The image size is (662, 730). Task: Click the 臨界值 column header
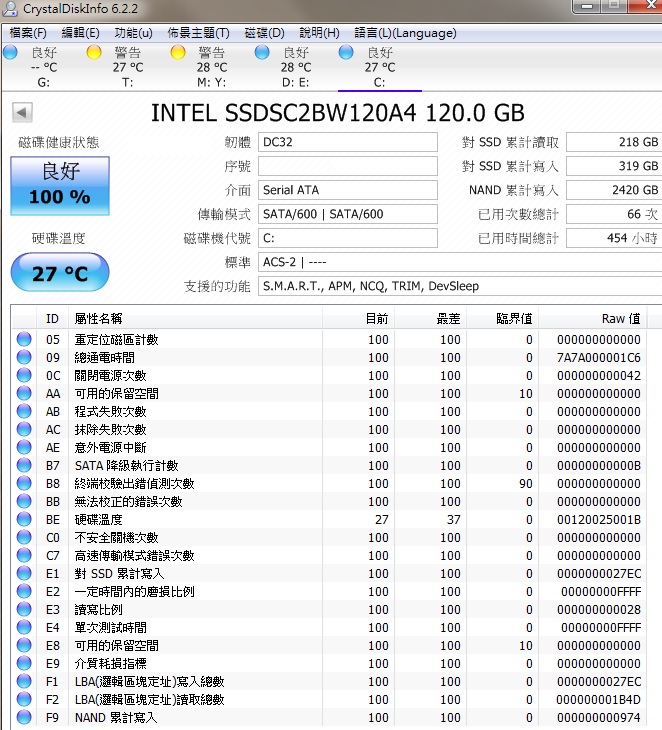502,318
